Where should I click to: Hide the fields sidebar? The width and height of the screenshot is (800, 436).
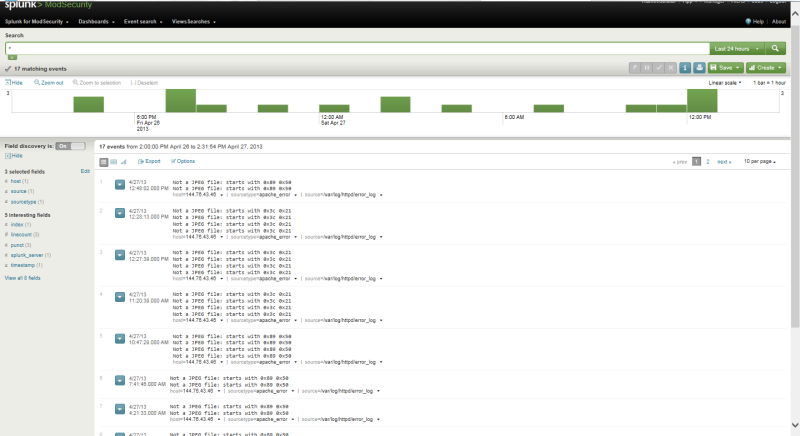coord(14,156)
